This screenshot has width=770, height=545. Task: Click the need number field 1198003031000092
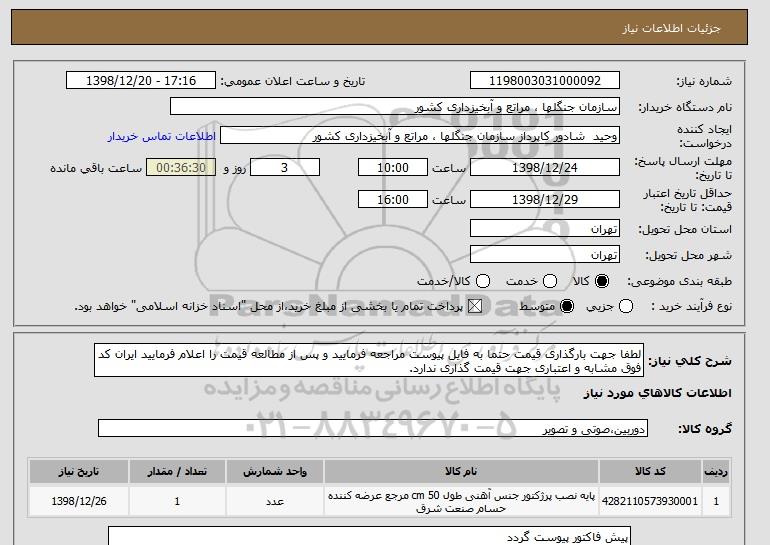pos(545,81)
